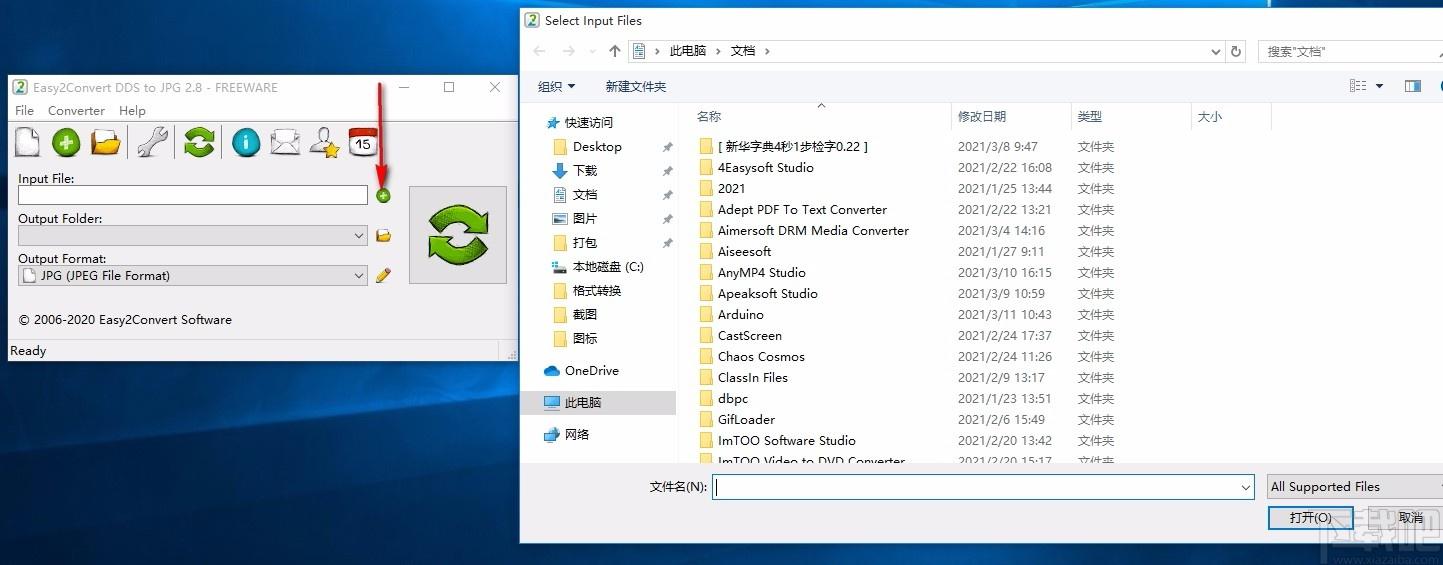Select the Apeaksoft Studio folder

coord(768,294)
